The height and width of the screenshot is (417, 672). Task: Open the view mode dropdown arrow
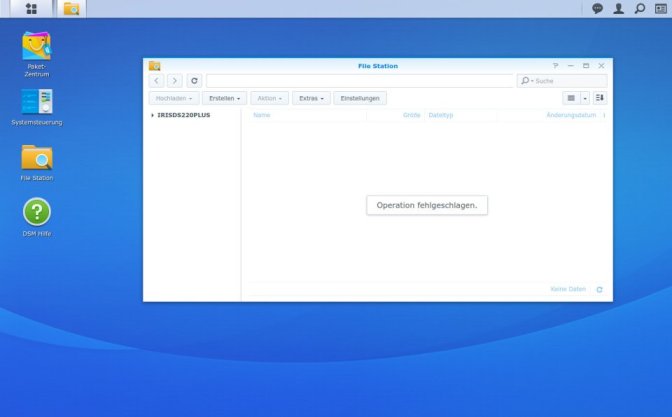[585, 98]
